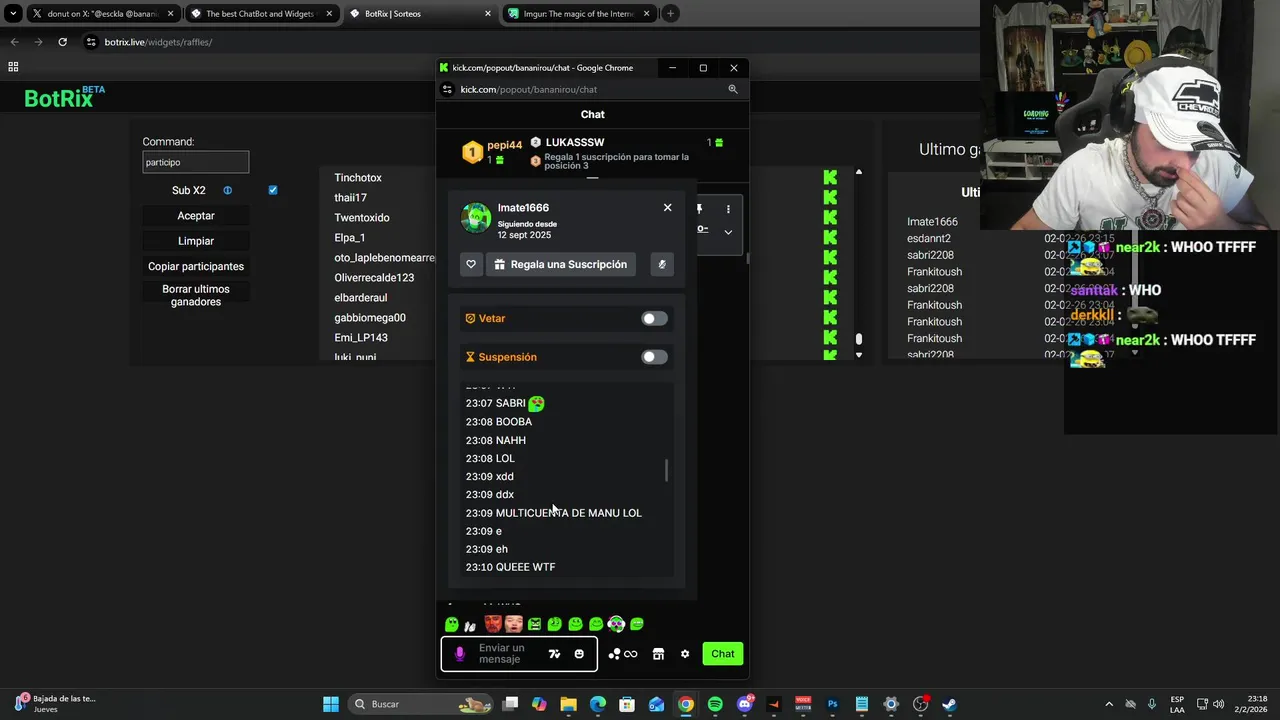Viewport: 1280px width, 720px height.
Task: Click the heart icon in the user card
Action: [471, 264]
